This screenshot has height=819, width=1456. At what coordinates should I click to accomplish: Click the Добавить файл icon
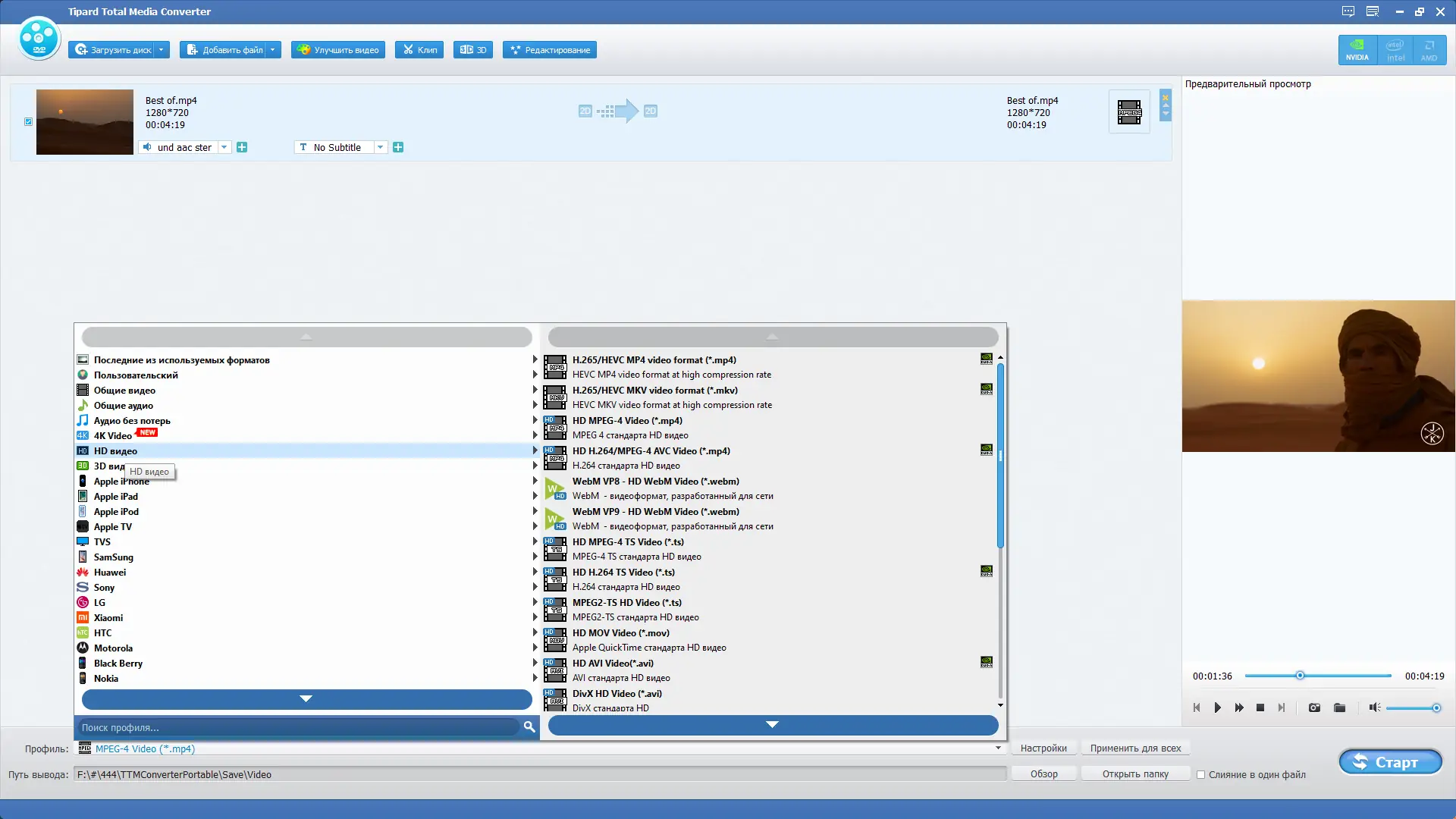193,49
